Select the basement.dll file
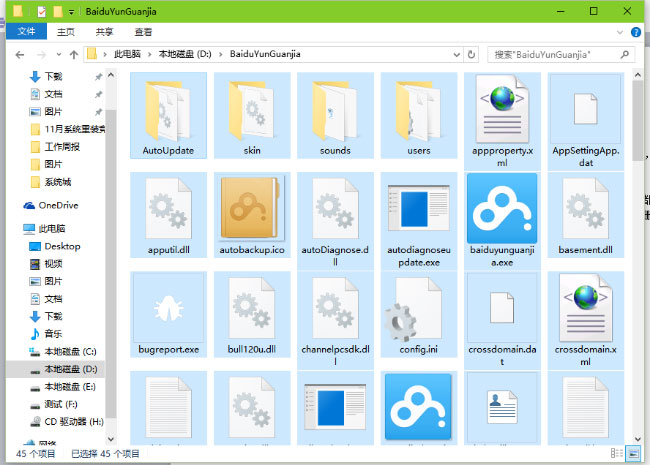 point(585,215)
